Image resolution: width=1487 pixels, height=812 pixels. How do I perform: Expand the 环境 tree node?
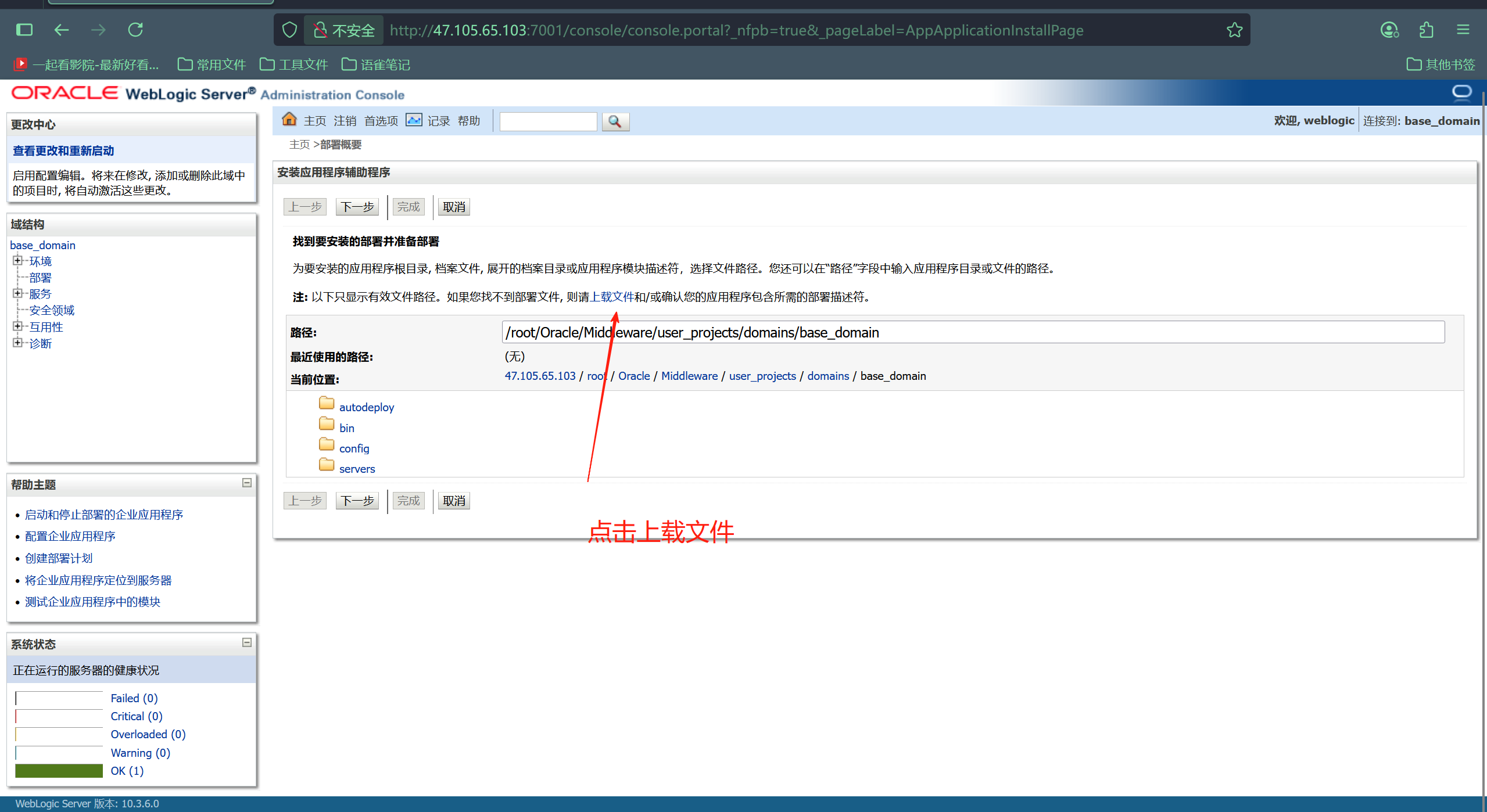coord(17,260)
